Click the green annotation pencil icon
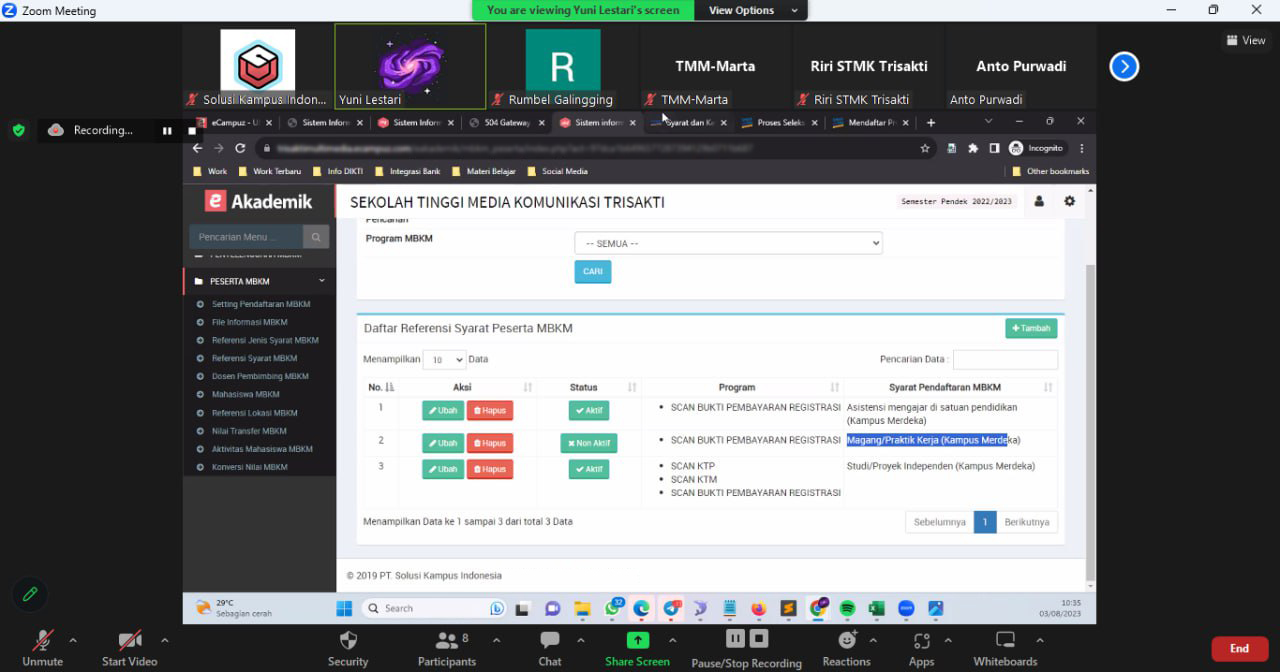Screen dimensions: 1280x672 tap(30, 594)
